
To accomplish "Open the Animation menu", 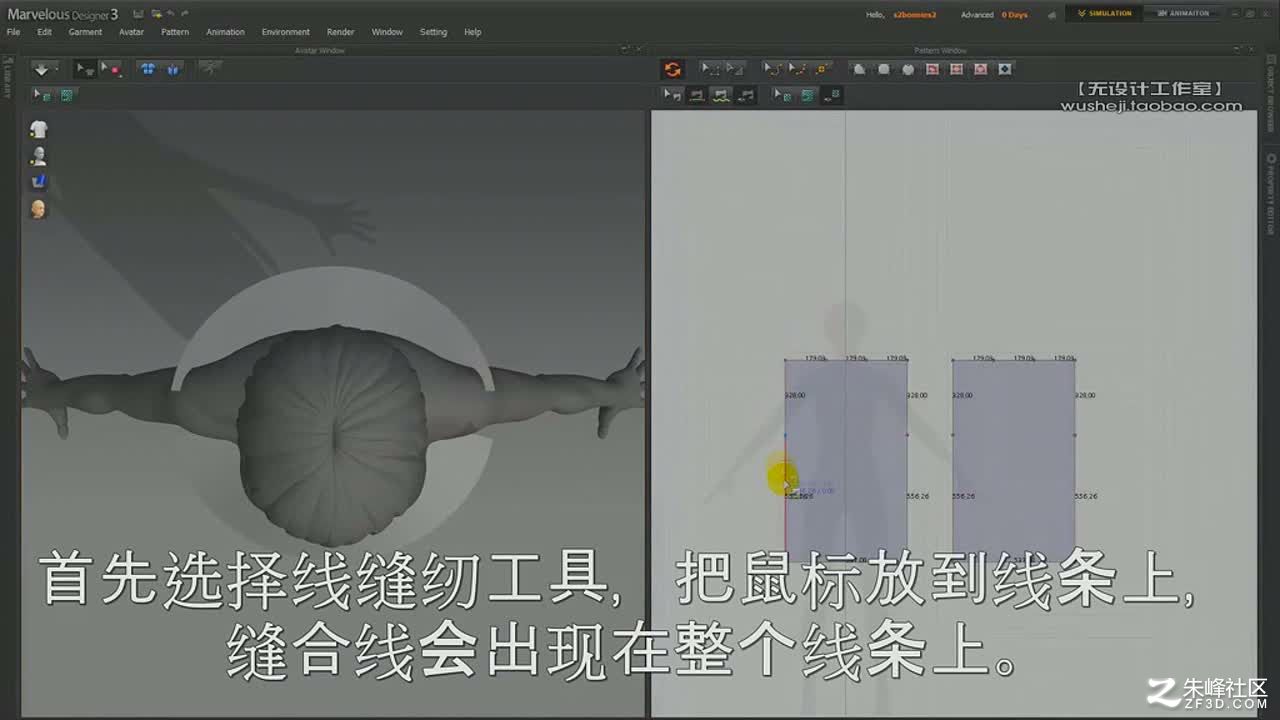I will point(225,32).
